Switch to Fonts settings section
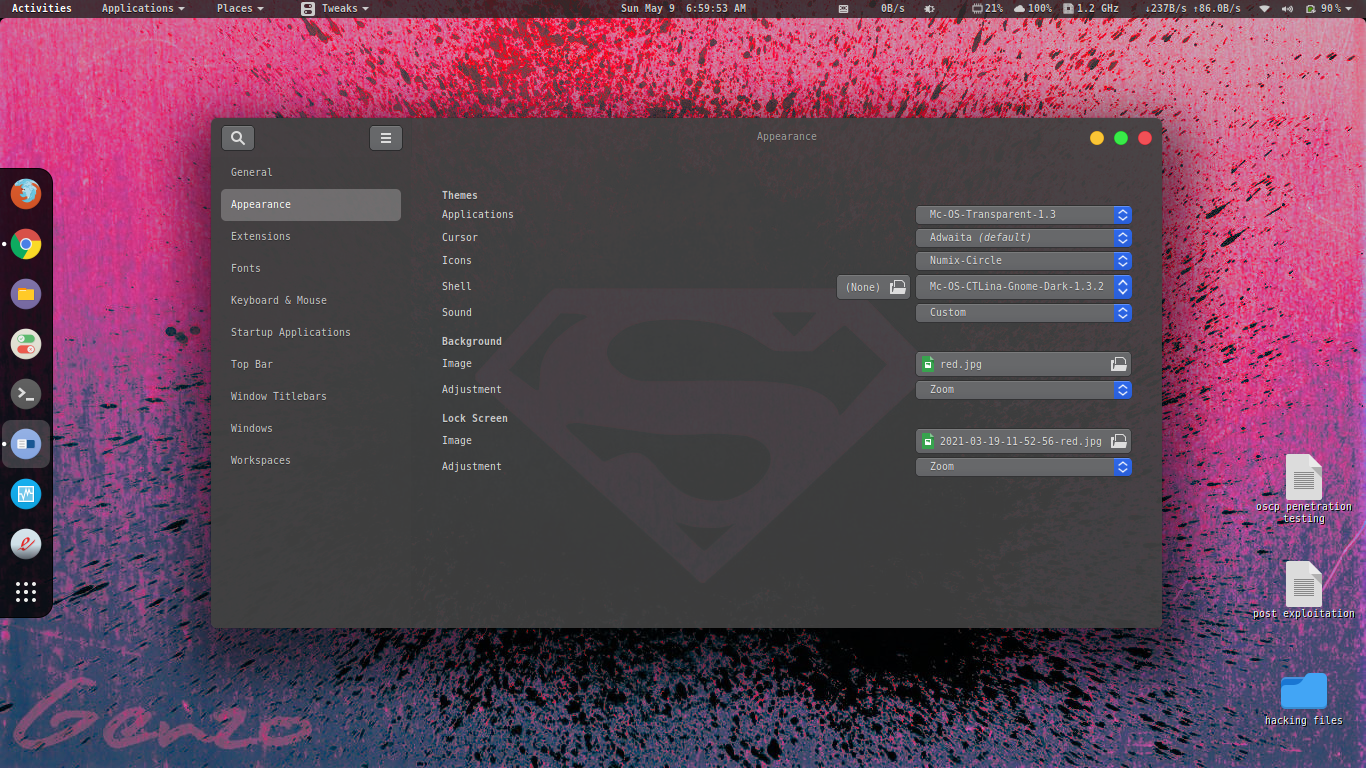Screen dimensions: 1366x768 [246, 269]
